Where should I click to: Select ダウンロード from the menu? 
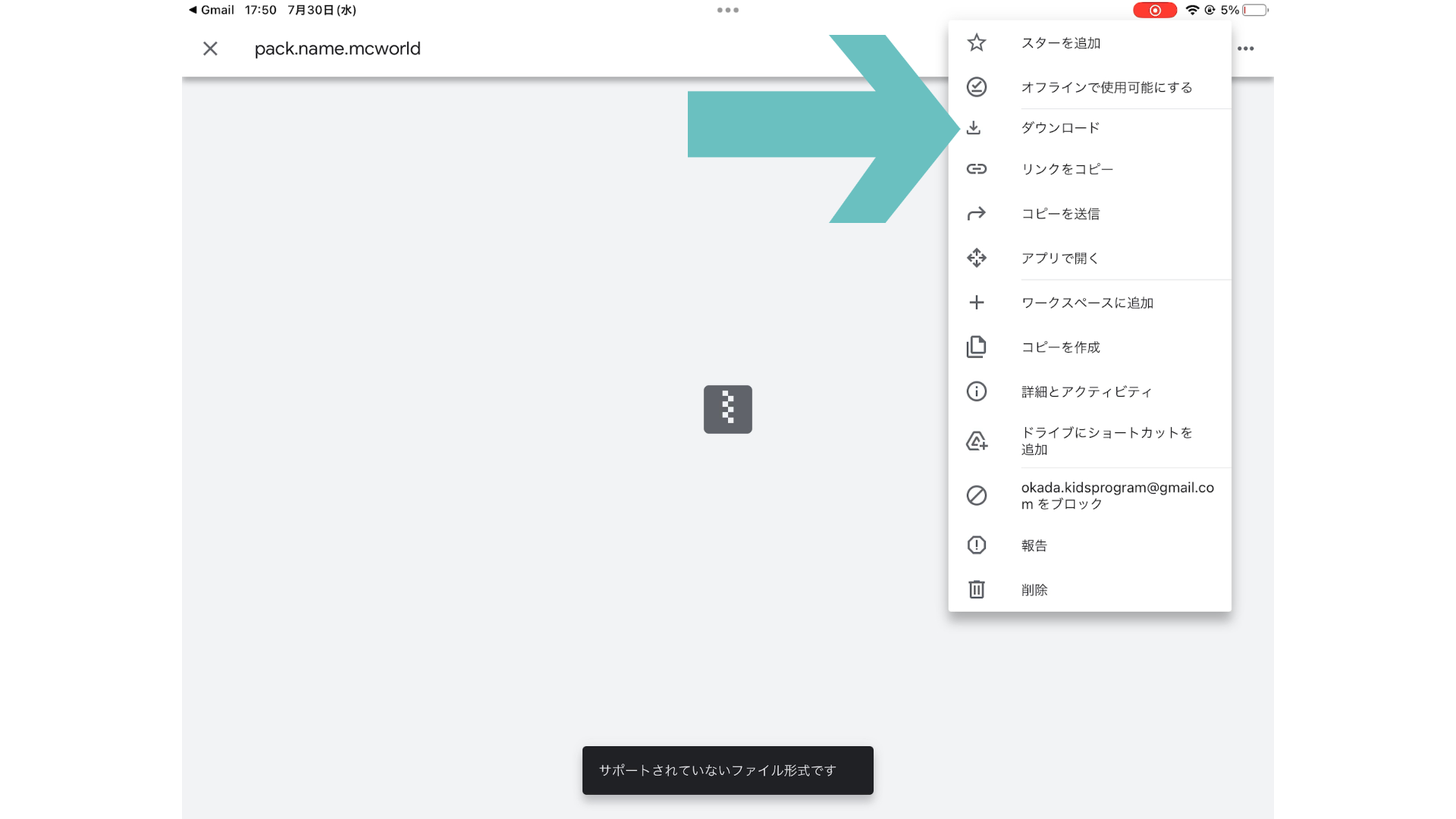click(1060, 127)
